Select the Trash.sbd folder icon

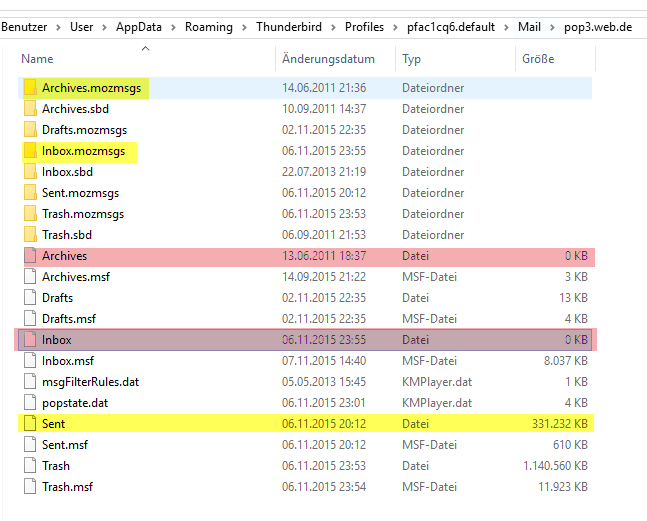[30, 235]
